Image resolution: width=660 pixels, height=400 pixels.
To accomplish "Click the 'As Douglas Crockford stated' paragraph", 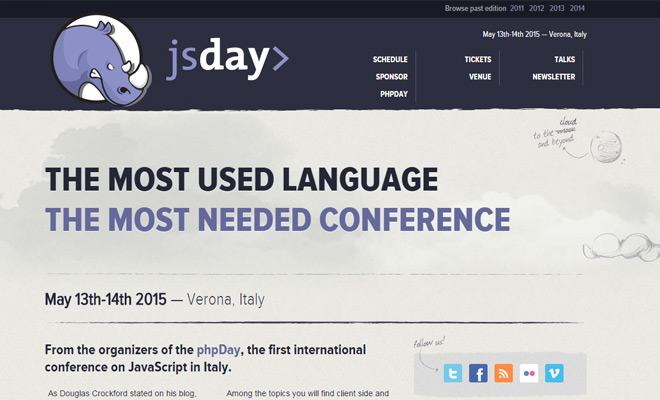I will [x=122, y=394].
